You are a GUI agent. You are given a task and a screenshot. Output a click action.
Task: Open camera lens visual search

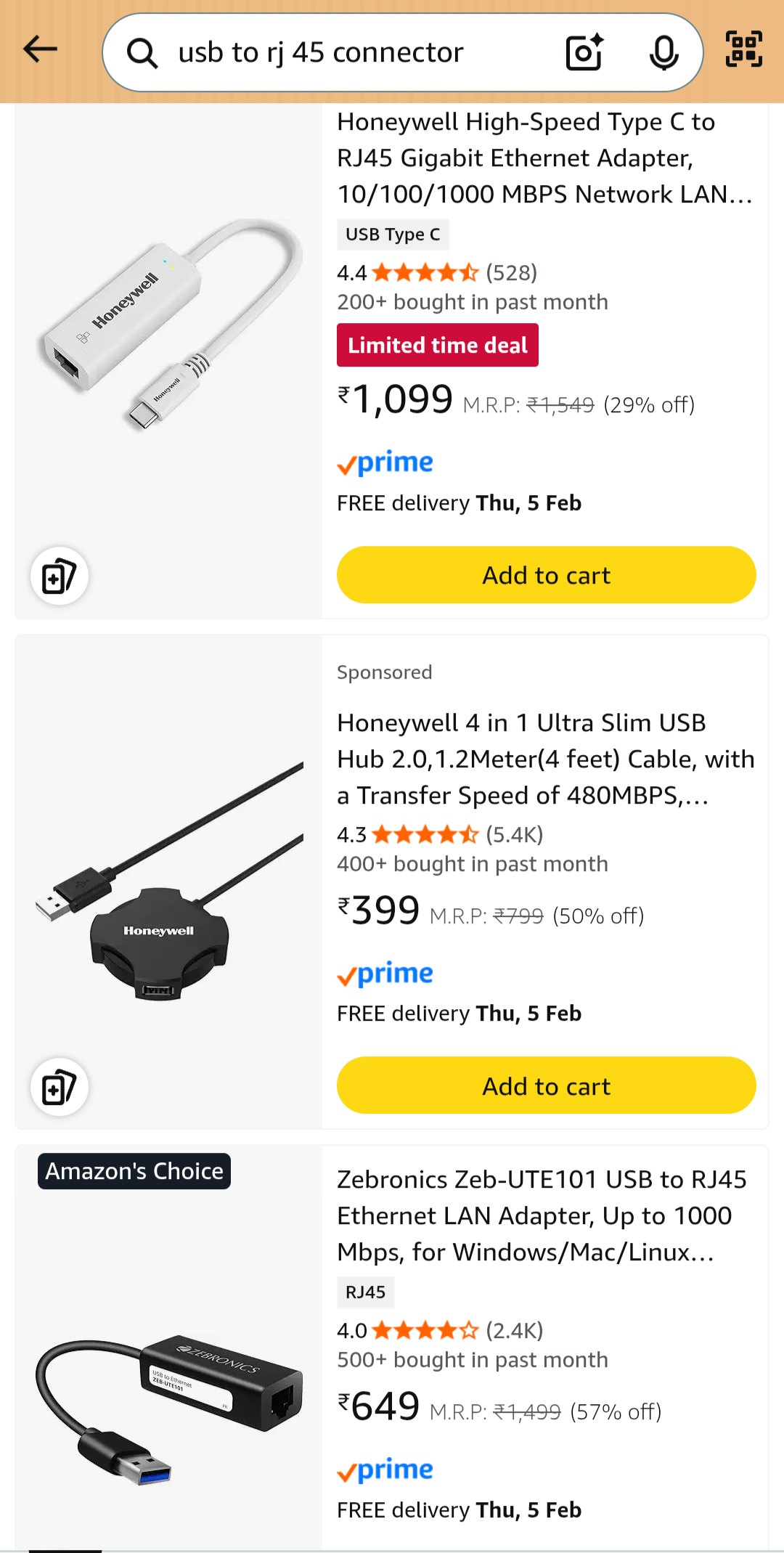tap(584, 52)
